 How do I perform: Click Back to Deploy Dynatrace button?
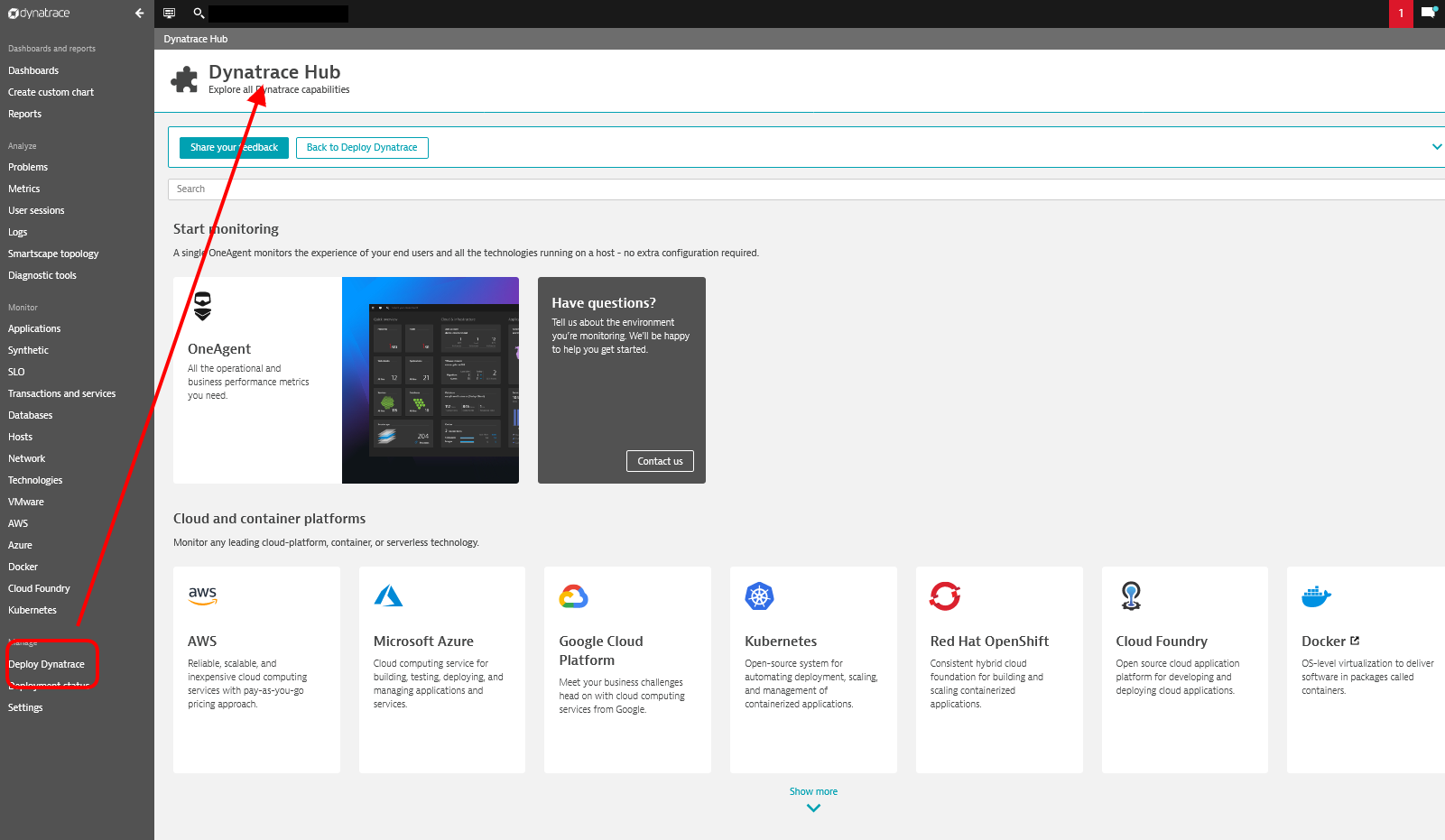[x=362, y=148]
